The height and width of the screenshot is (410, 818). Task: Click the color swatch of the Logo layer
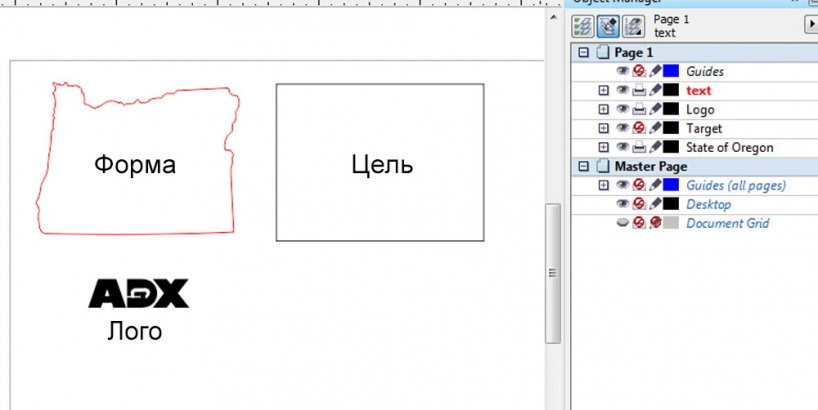671,110
